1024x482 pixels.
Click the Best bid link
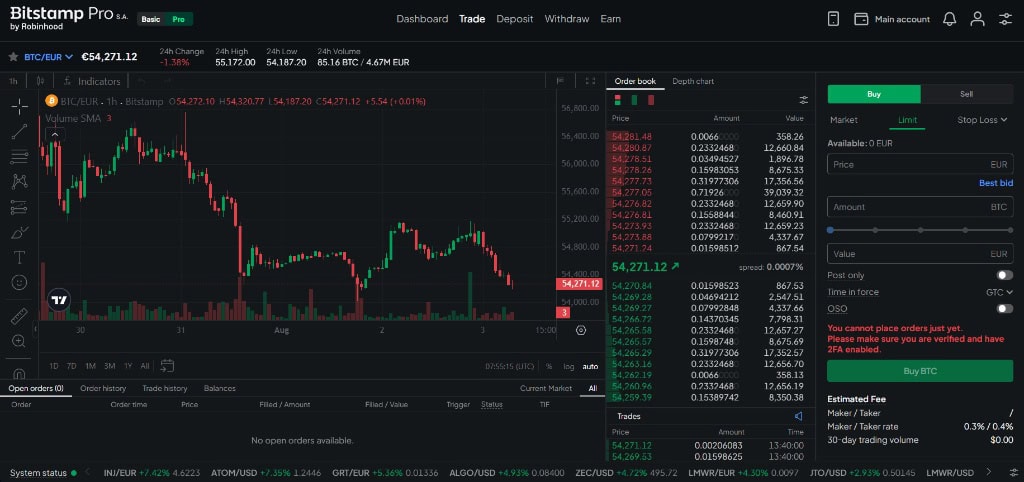click(x=996, y=183)
